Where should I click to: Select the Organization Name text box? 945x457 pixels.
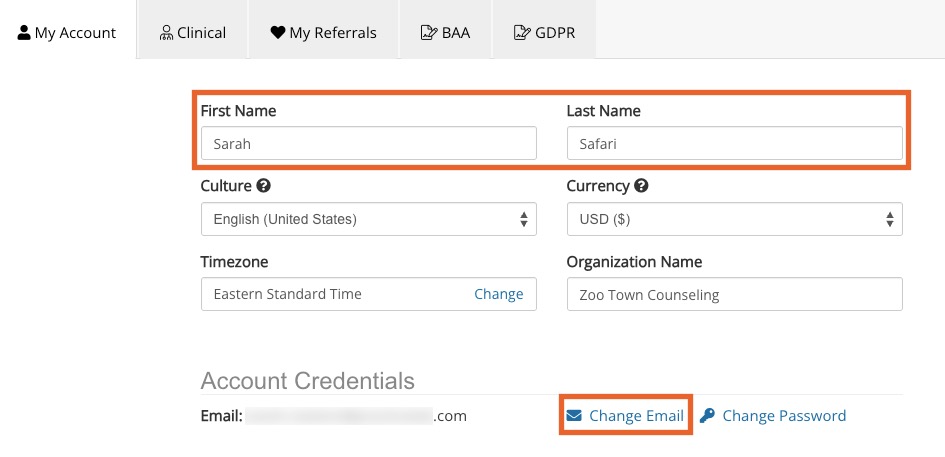[734, 295]
